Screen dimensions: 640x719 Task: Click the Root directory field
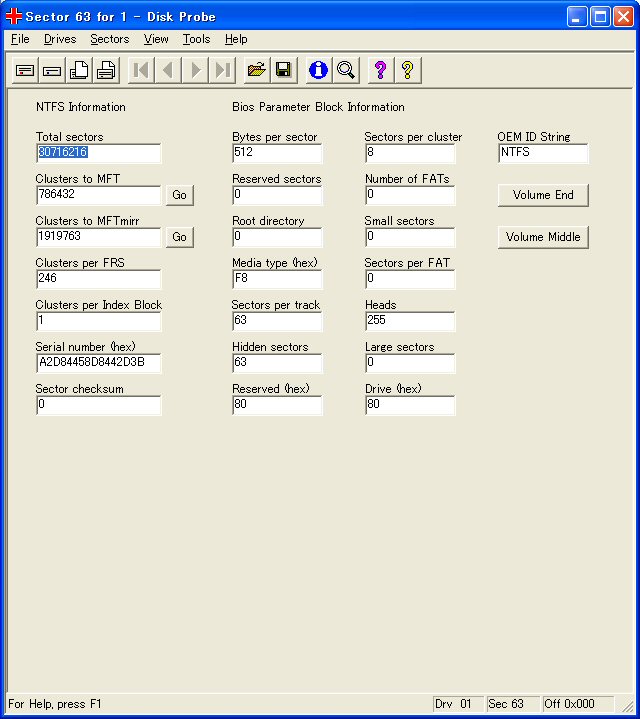coord(277,237)
